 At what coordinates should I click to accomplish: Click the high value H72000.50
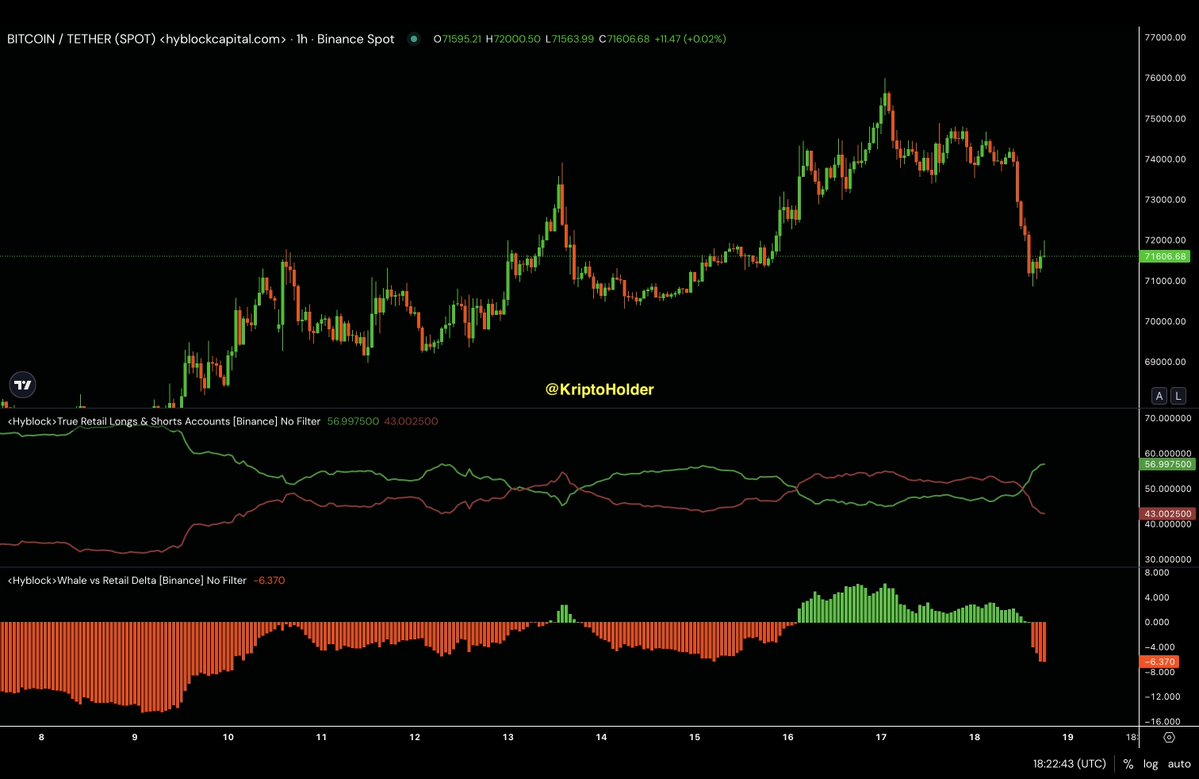click(513, 39)
